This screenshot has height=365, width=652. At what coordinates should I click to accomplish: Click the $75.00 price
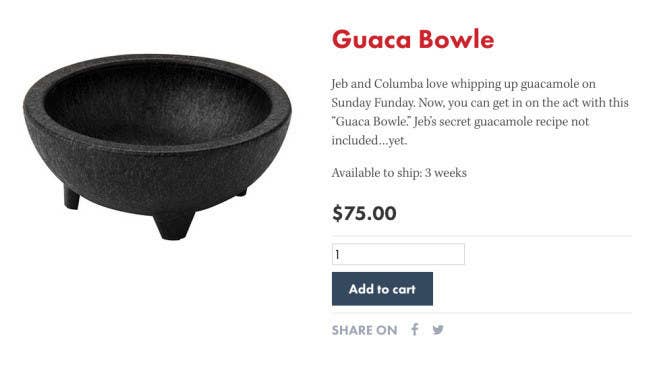(x=364, y=213)
